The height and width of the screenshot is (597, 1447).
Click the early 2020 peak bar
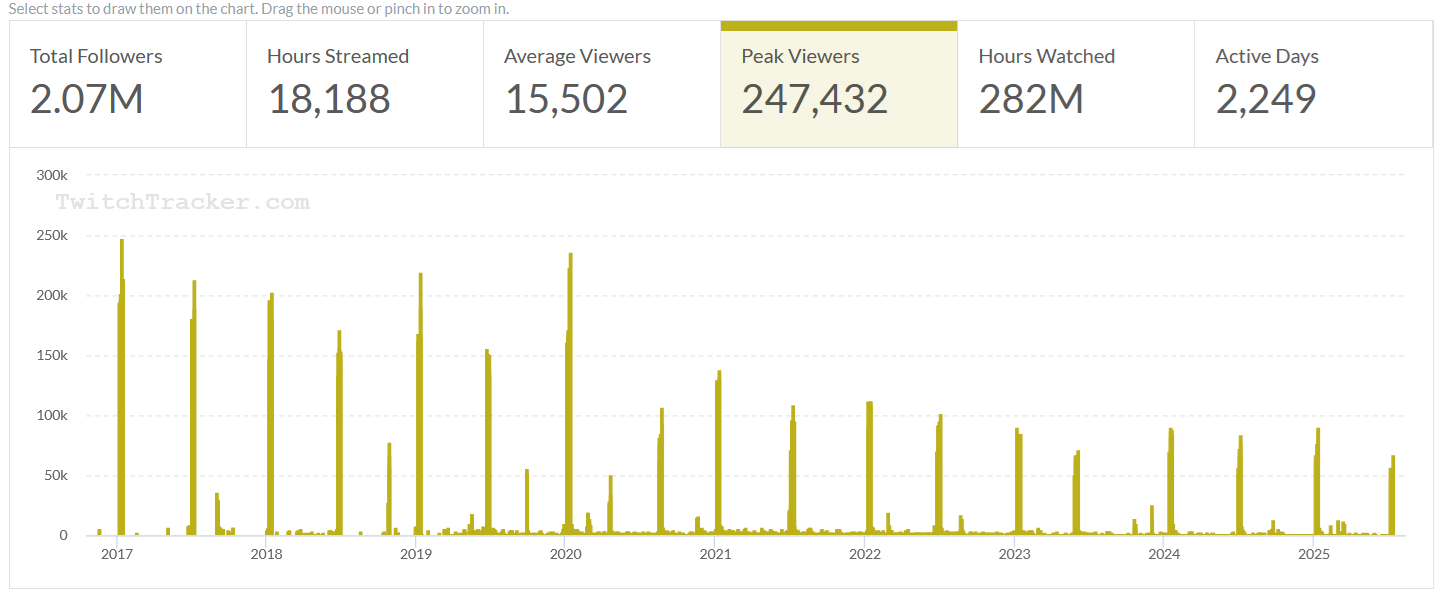(570, 394)
